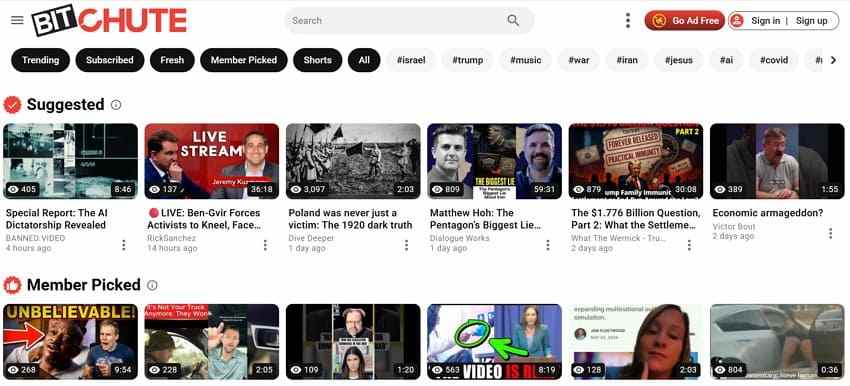Filter by the #israel tag
850x386 pixels.
(x=411, y=60)
